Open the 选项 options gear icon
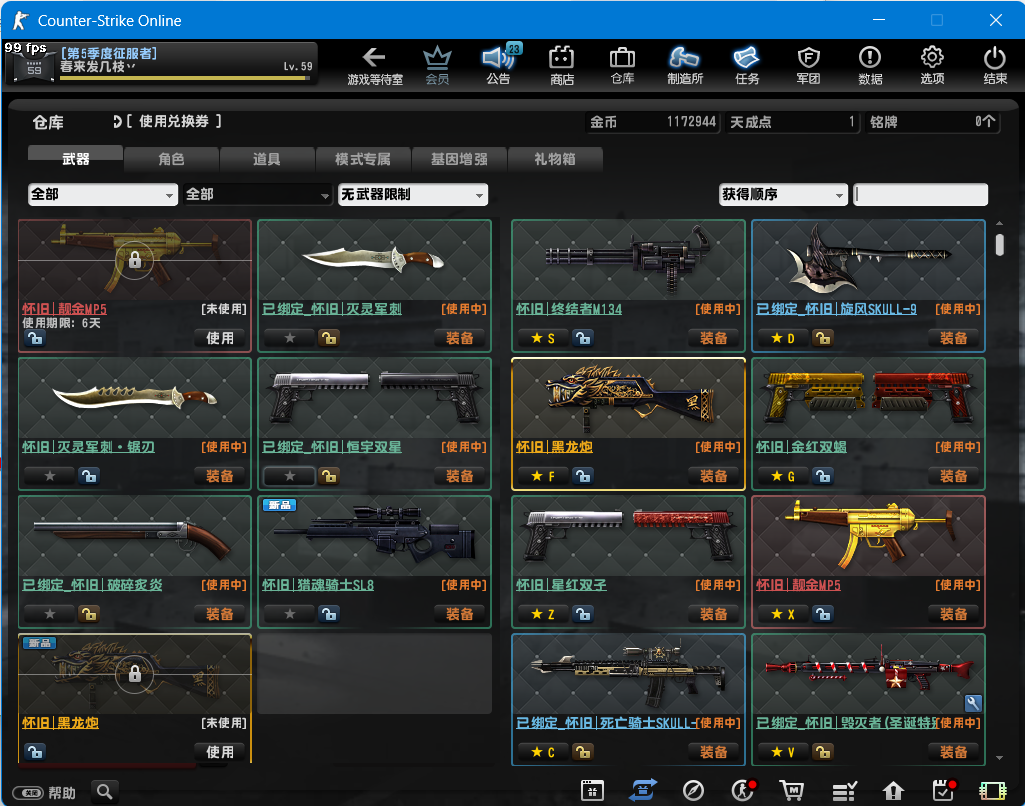The height and width of the screenshot is (806, 1025). (x=932, y=65)
